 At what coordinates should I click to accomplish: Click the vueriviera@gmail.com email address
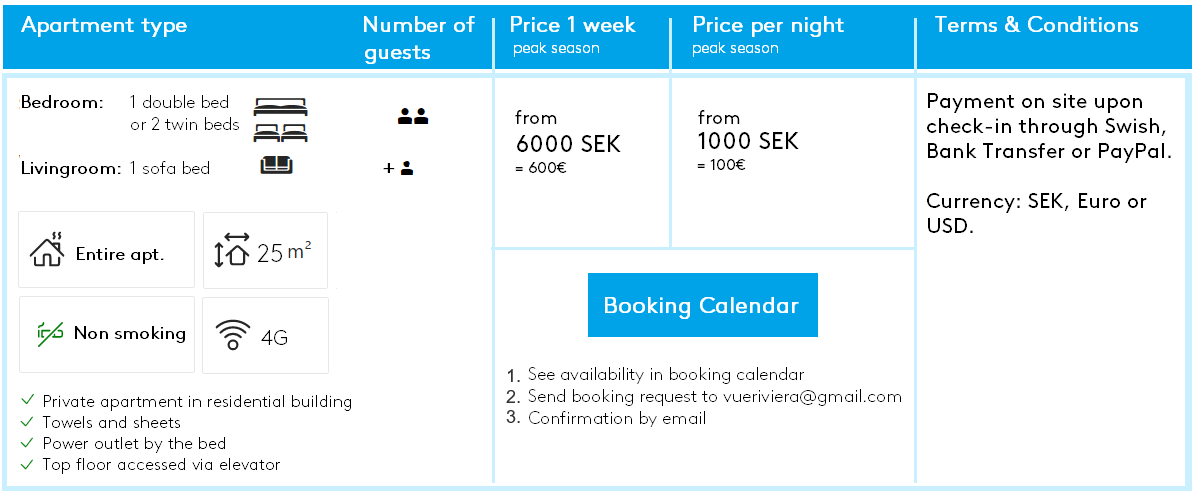click(x=812, y=396)
